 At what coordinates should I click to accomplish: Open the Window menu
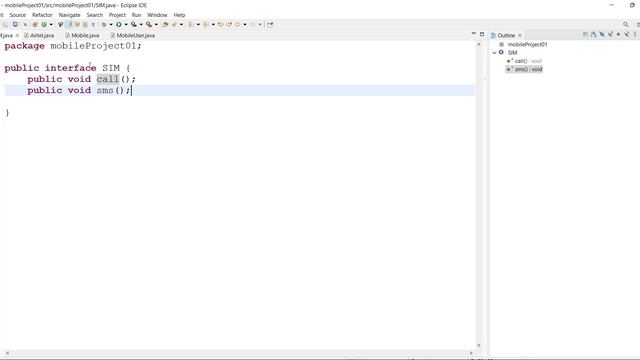157,15
